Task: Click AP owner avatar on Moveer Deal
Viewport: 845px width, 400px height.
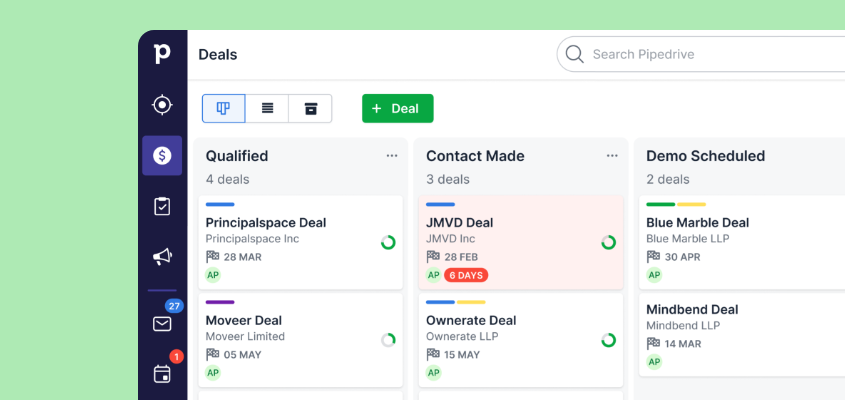Action: [x=213, y=373]
